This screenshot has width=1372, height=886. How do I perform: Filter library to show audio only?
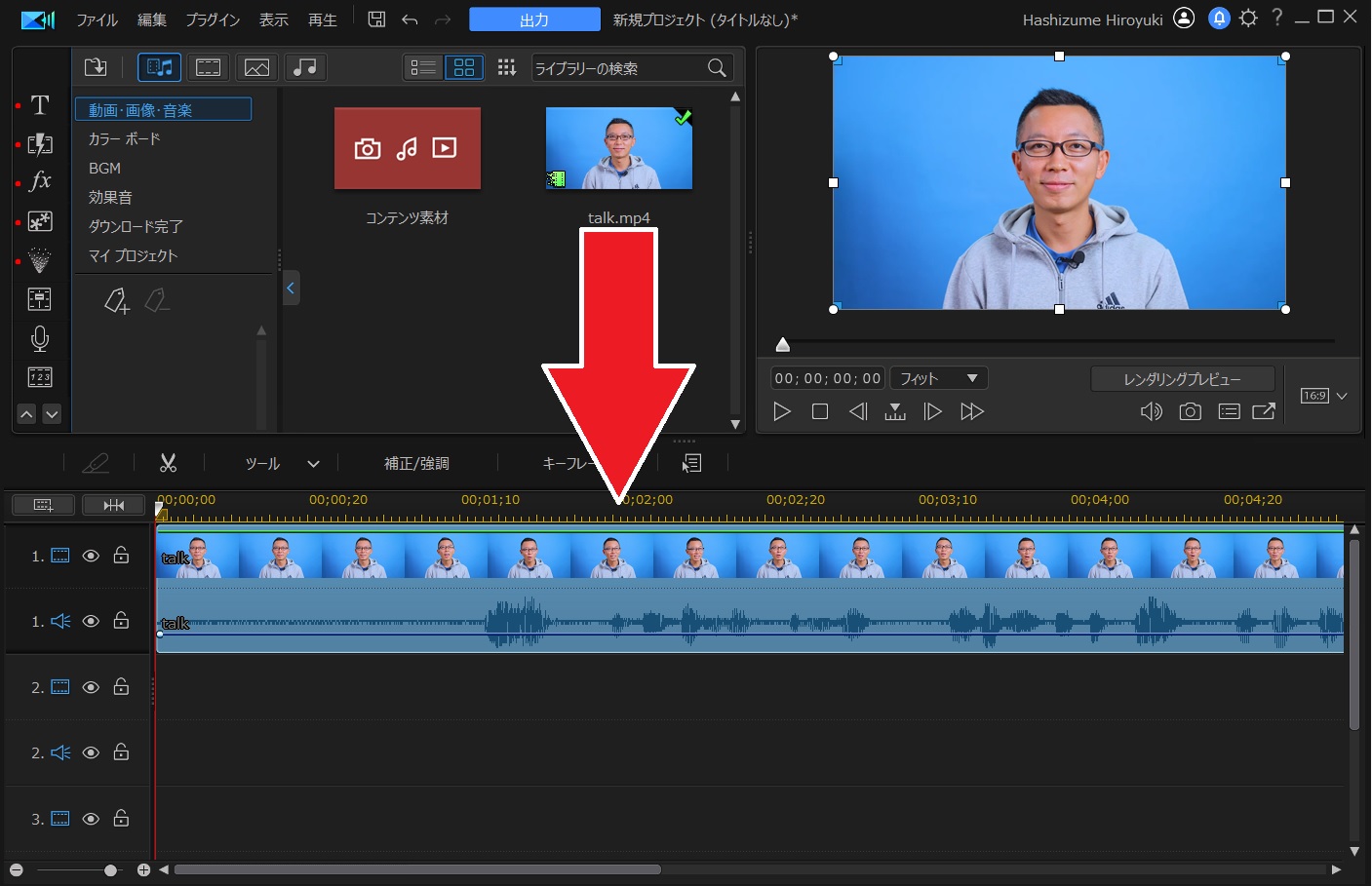305,67
